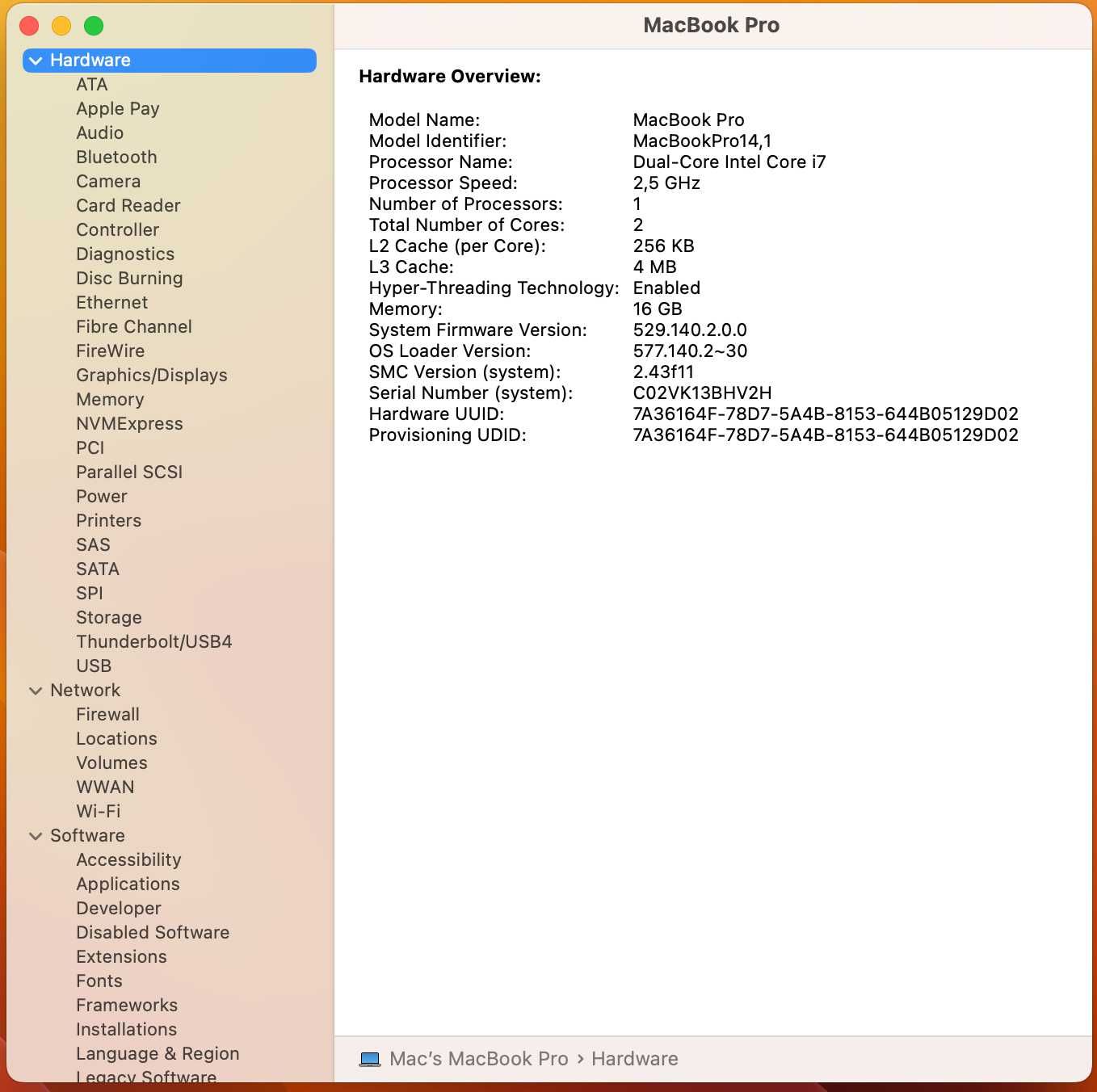
Task: Select Locations in sidebar
Action: (x=116, y=739)
